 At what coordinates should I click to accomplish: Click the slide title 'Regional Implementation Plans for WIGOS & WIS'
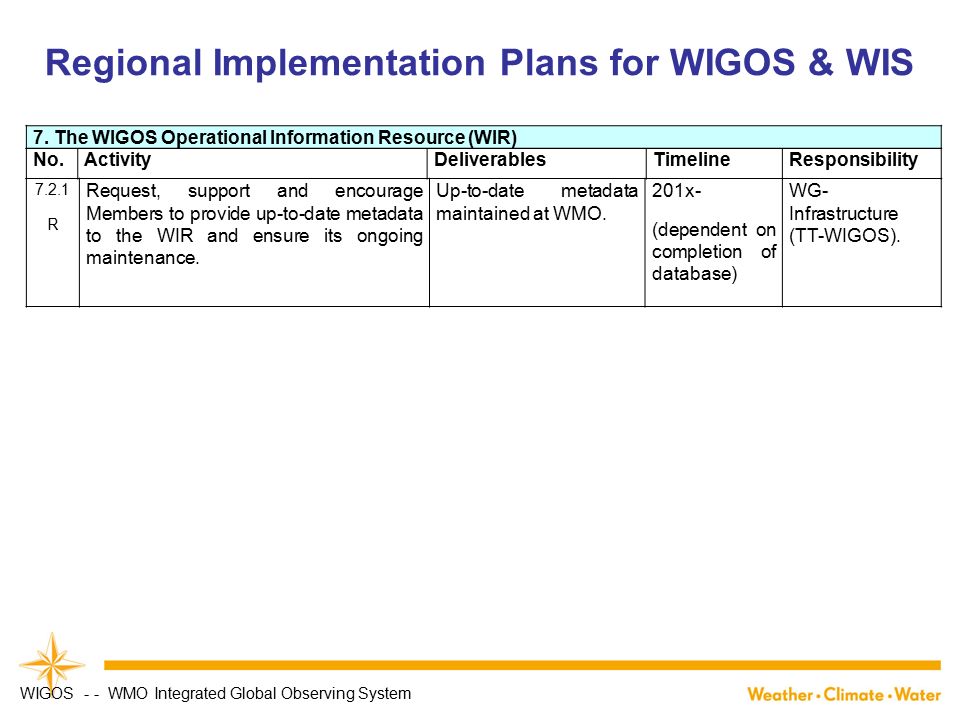479,62
